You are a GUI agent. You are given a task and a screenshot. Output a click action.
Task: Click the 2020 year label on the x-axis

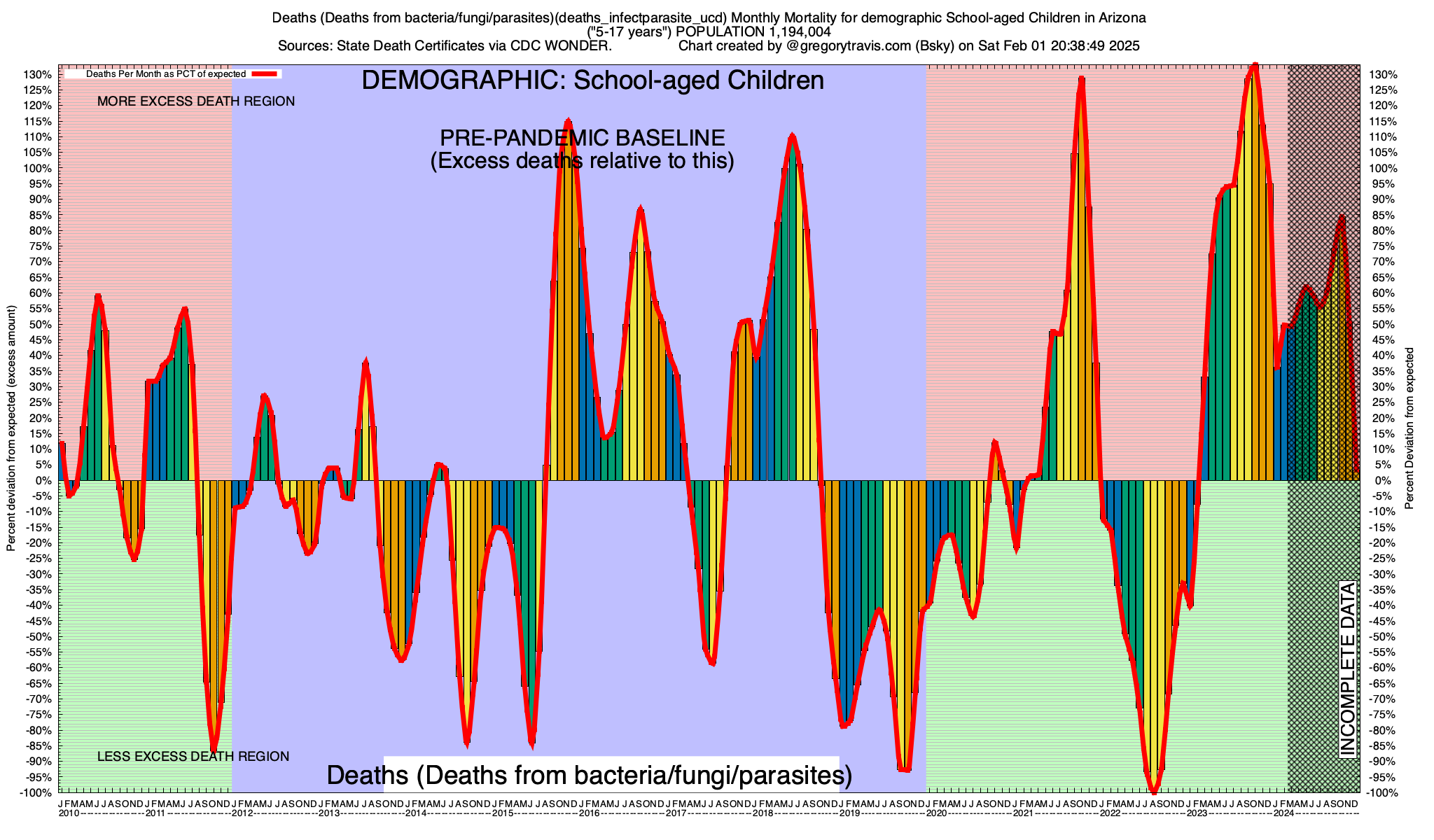click(936, 813)
